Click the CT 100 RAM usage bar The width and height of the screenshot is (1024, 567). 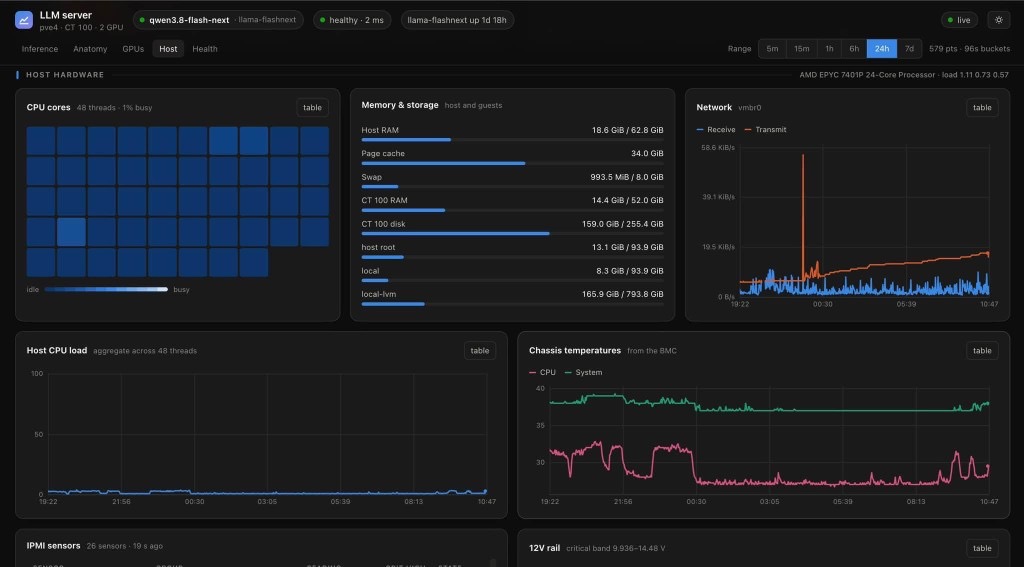[x=512, y=210]
